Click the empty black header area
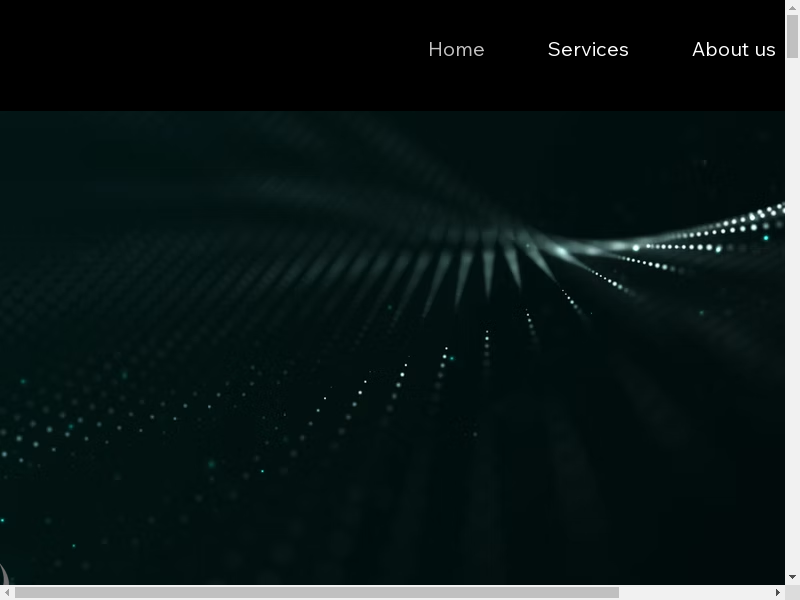The image size is (800, 600). (x=200, y=55)
